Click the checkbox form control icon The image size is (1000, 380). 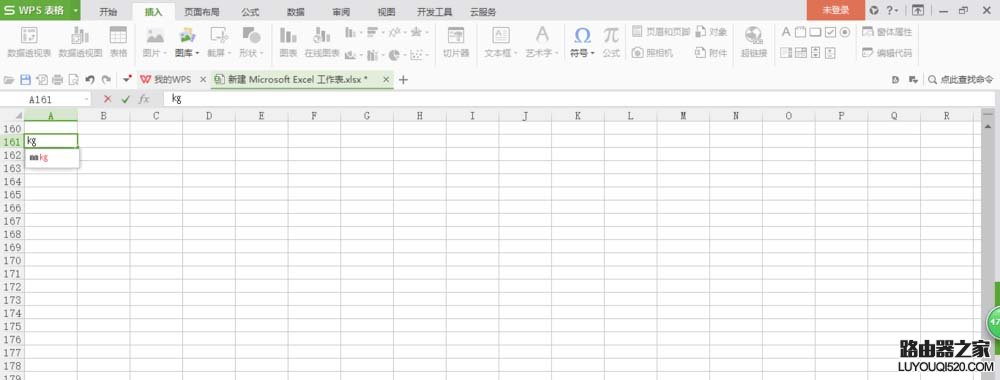coord(830,32)
